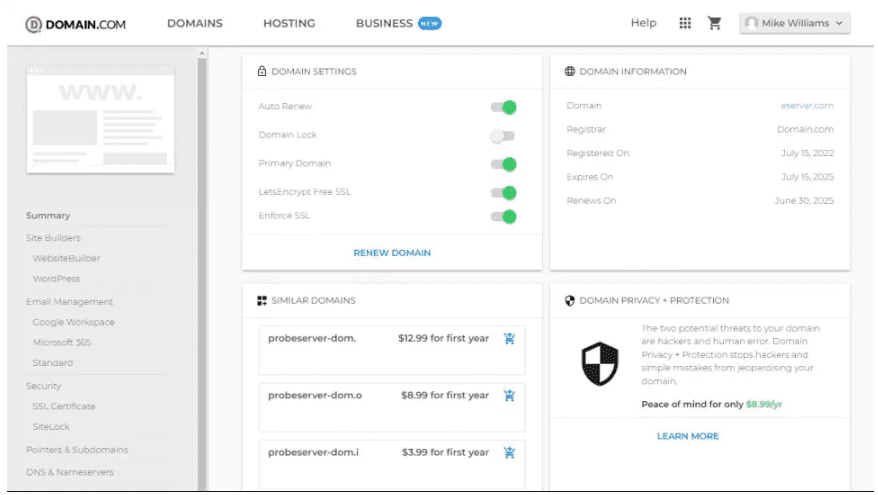Open Google Workspace sidebar item
The width and height of the screenshot is (878, 495).
pos(73,322)
